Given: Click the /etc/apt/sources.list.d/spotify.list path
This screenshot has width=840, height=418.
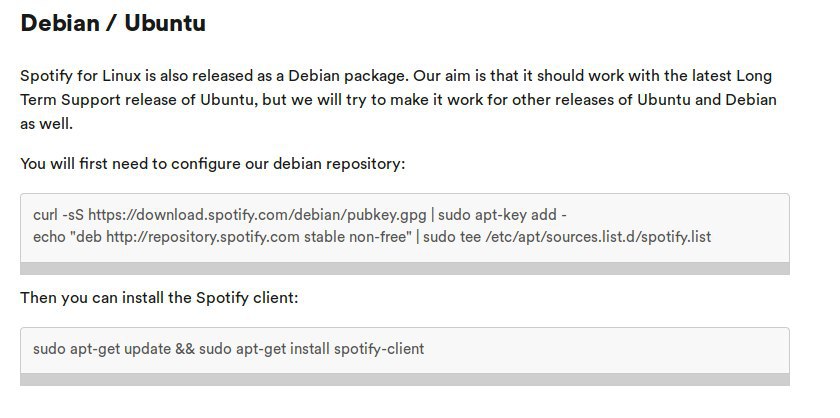Looking at the screenshot, I should [598, 236].
